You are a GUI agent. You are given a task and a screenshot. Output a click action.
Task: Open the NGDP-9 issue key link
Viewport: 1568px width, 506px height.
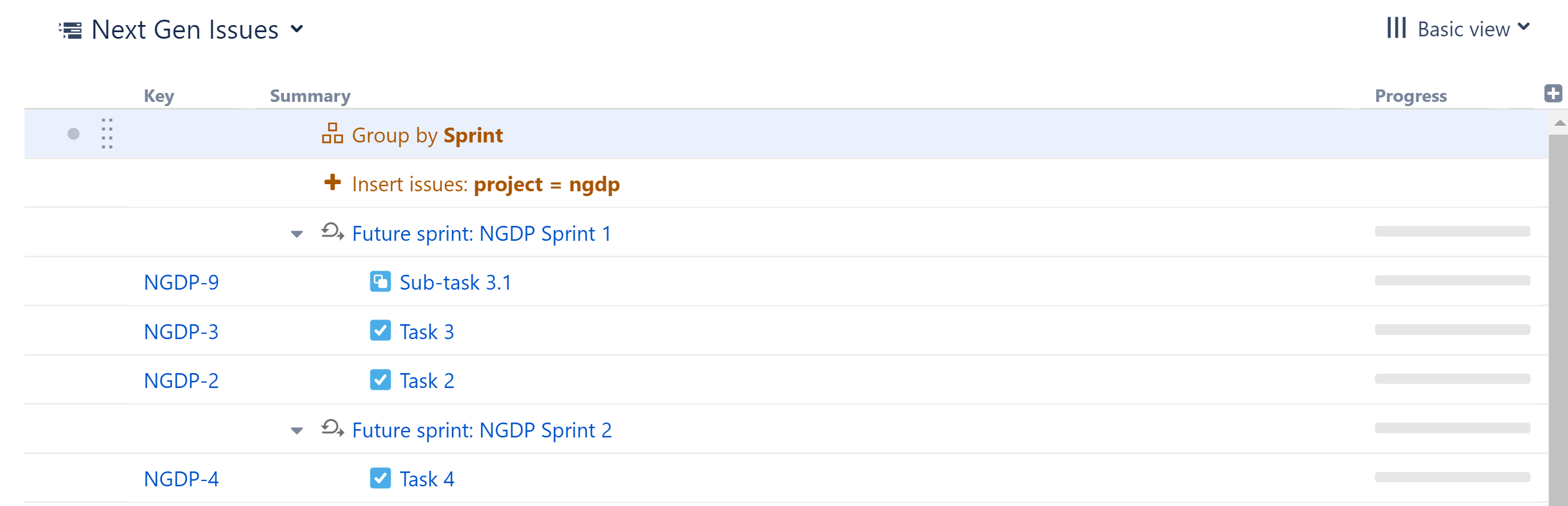181,283
